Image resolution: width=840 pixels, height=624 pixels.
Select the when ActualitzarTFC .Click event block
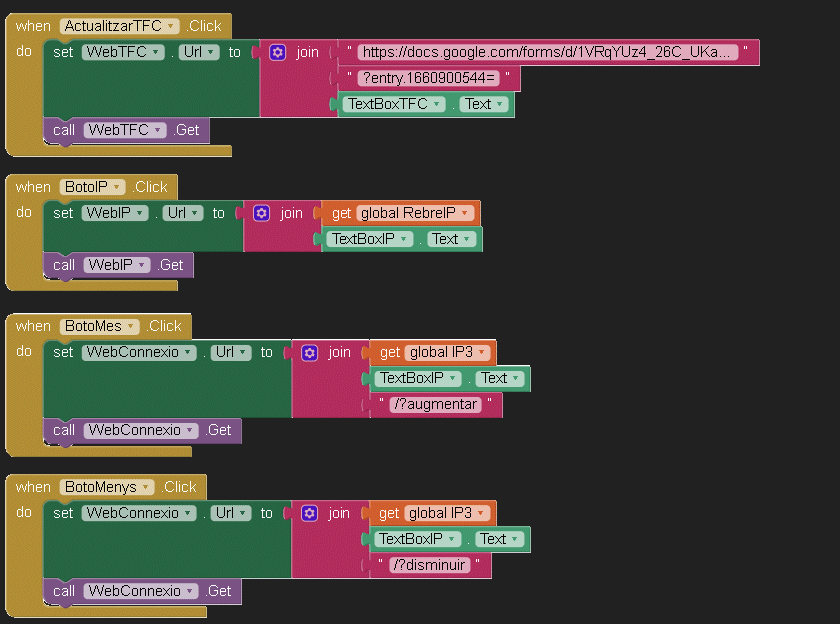point(35,26)
